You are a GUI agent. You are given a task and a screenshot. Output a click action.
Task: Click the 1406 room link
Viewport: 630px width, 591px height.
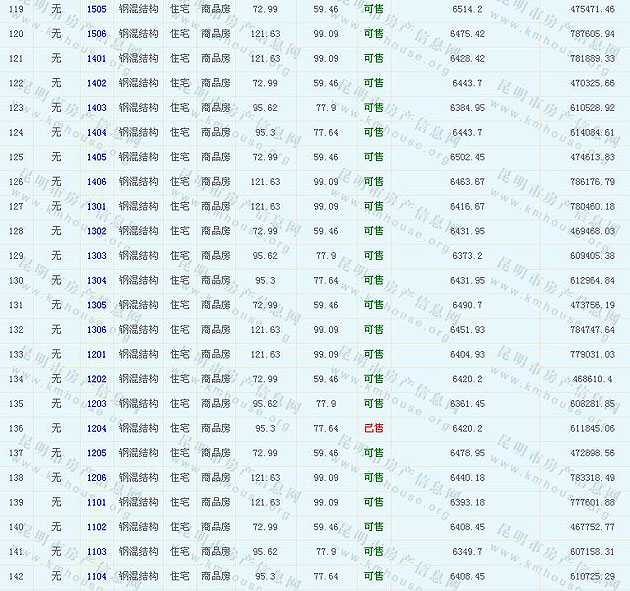point(96,182)
